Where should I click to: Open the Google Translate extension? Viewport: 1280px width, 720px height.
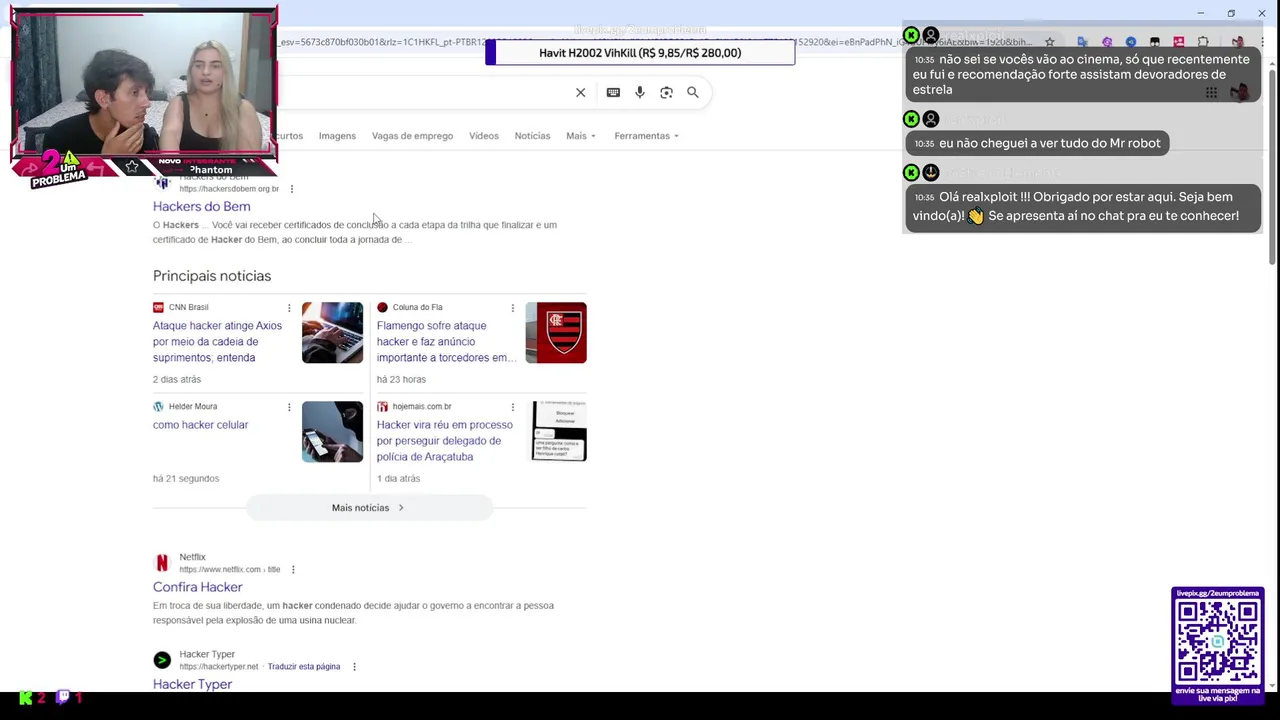(1083, 42)
